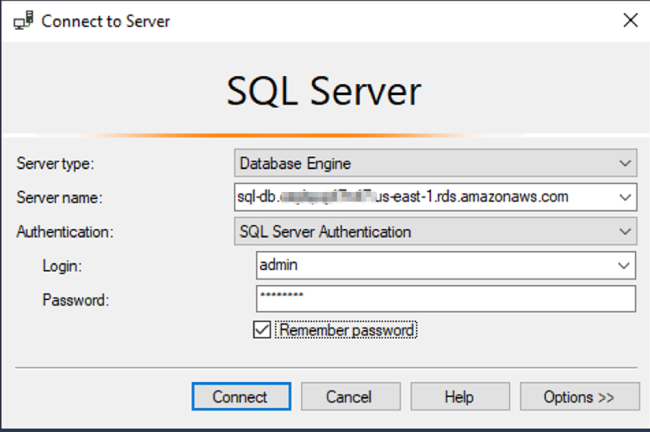Click the Connect to Server title icon
Viewport: 650px width, 432px height.
(23, 21)
